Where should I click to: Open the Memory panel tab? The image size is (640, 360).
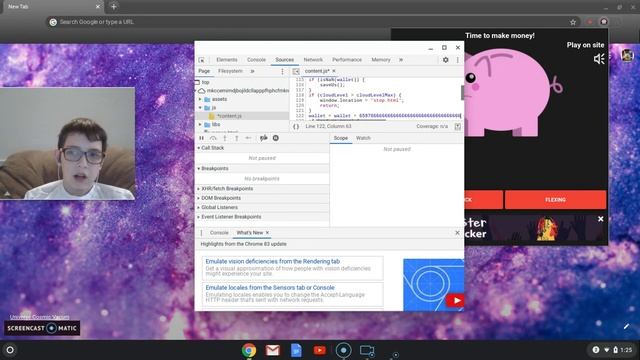(x=381, y=60)
